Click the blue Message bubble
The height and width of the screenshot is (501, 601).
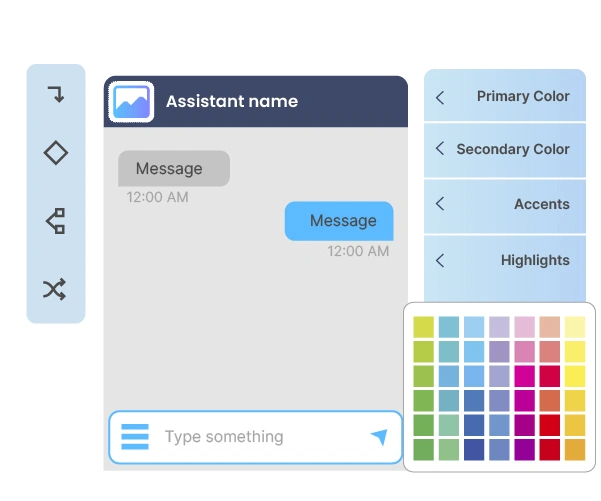[339, 221]
